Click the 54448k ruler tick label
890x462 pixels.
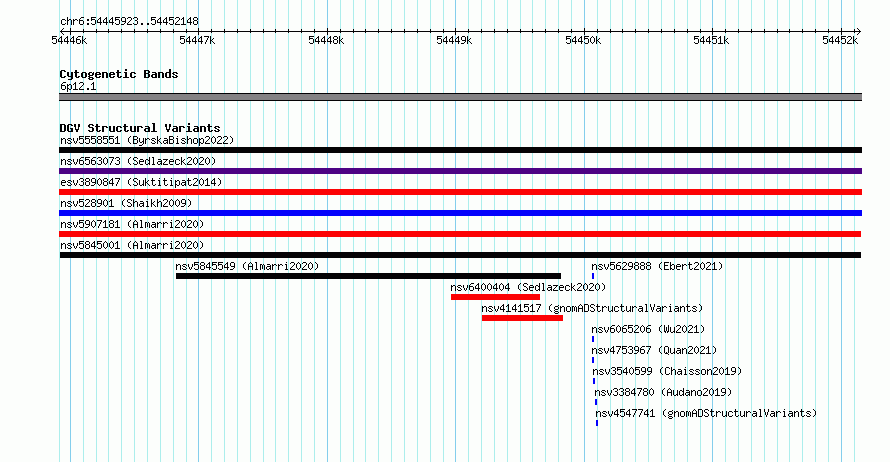click(326, 40)
